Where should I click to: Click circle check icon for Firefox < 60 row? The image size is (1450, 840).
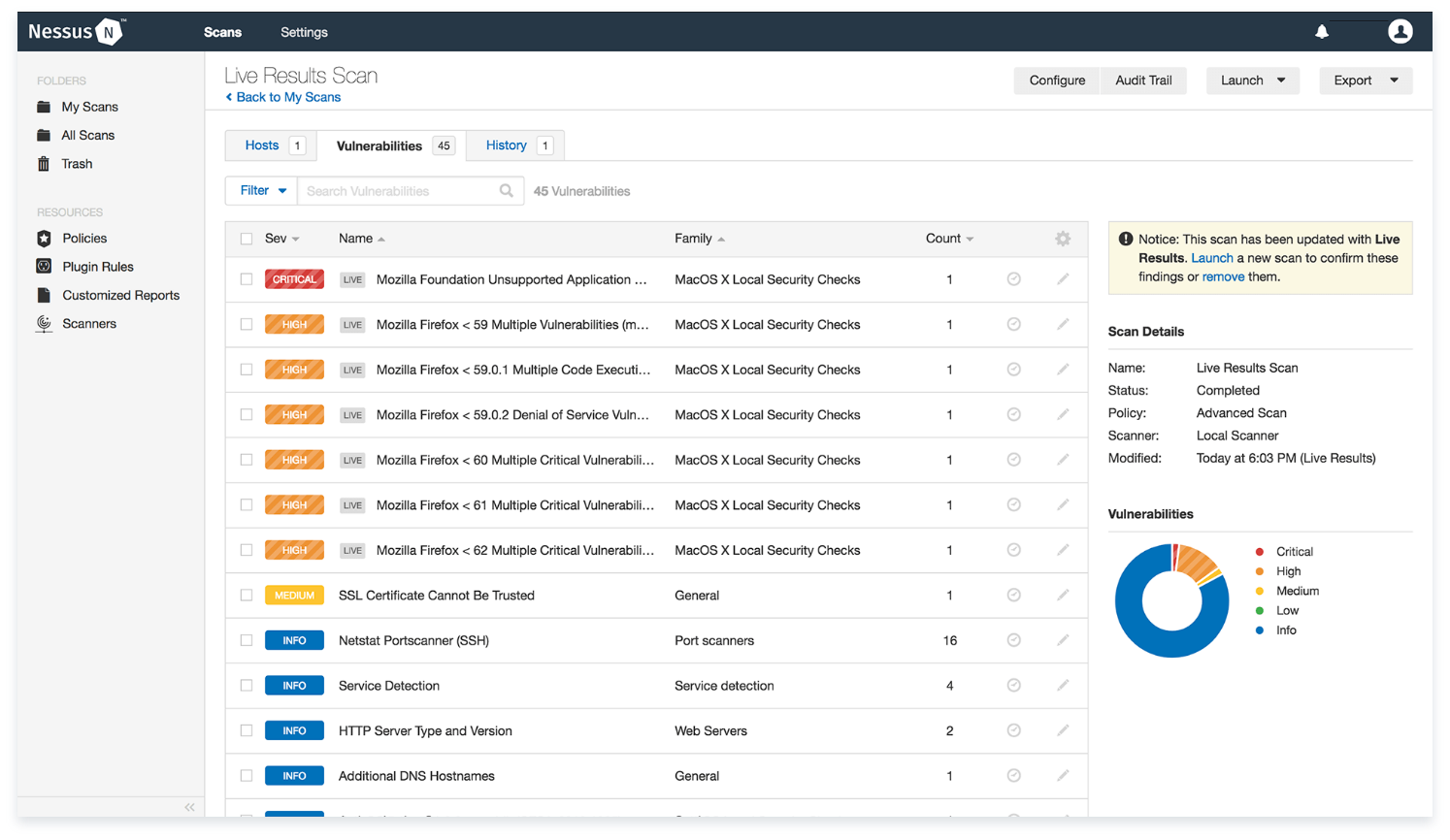[1013, 460]
